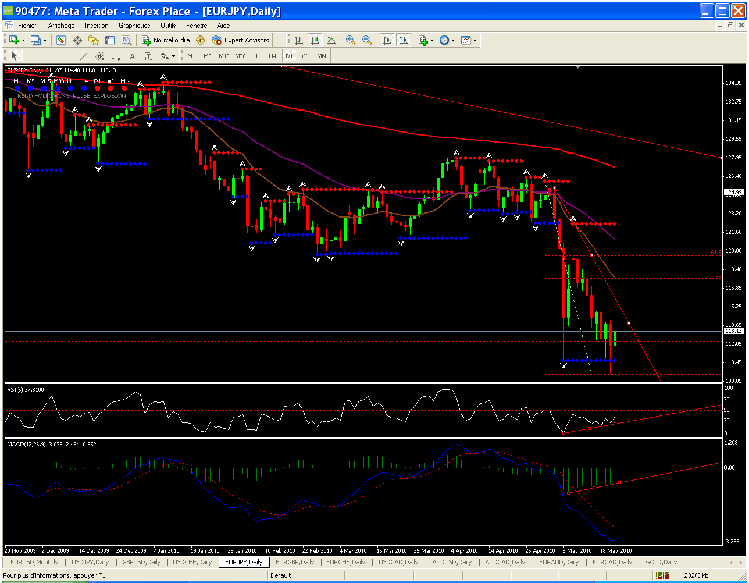Open the Affichage menu
749x583 pixels.
pyautogui.click(x=61, y=25)
